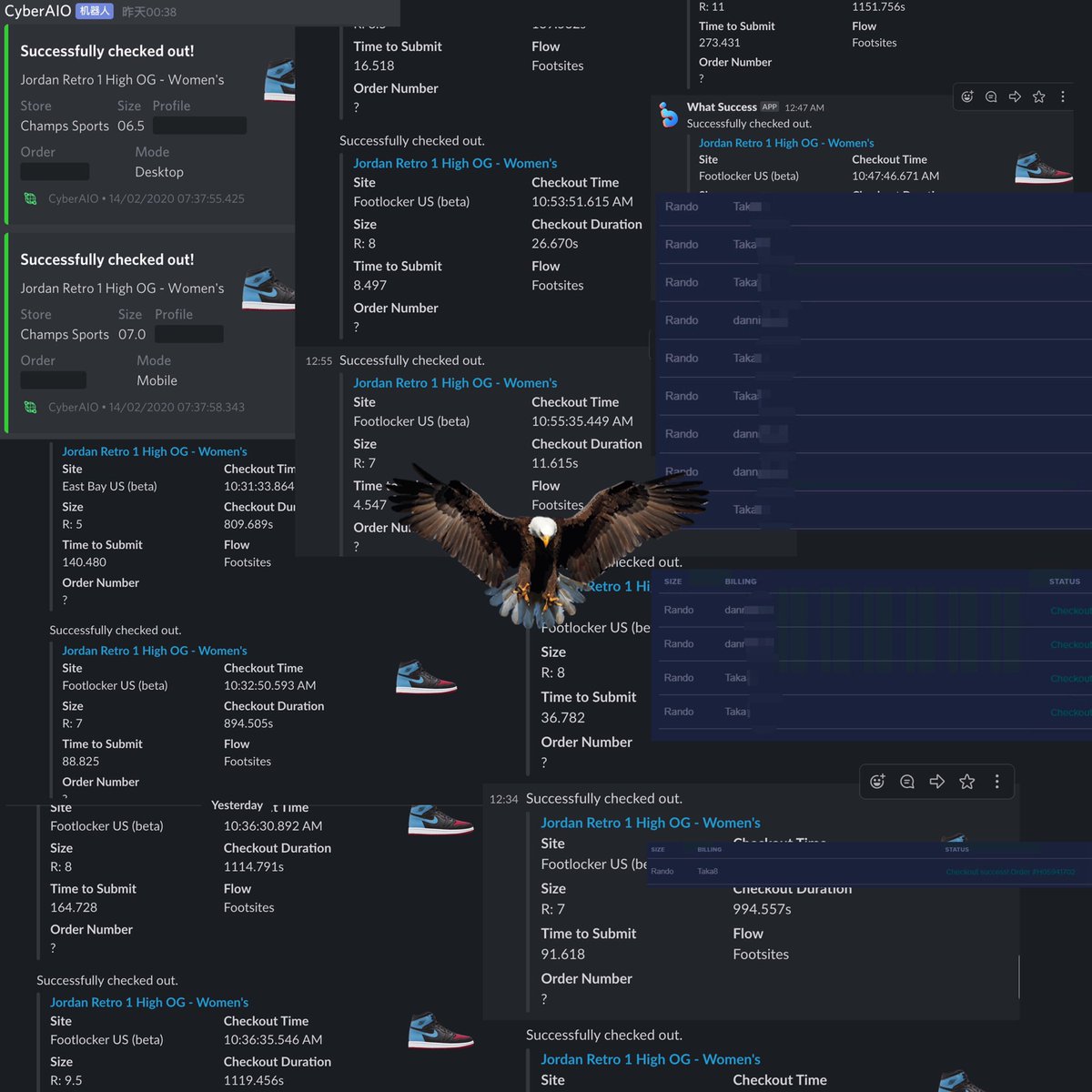Image resolution: width=1092 pixels, height=1092 pixels.
Task: Save the What Success message with star
Action: tap(1038, 96)
